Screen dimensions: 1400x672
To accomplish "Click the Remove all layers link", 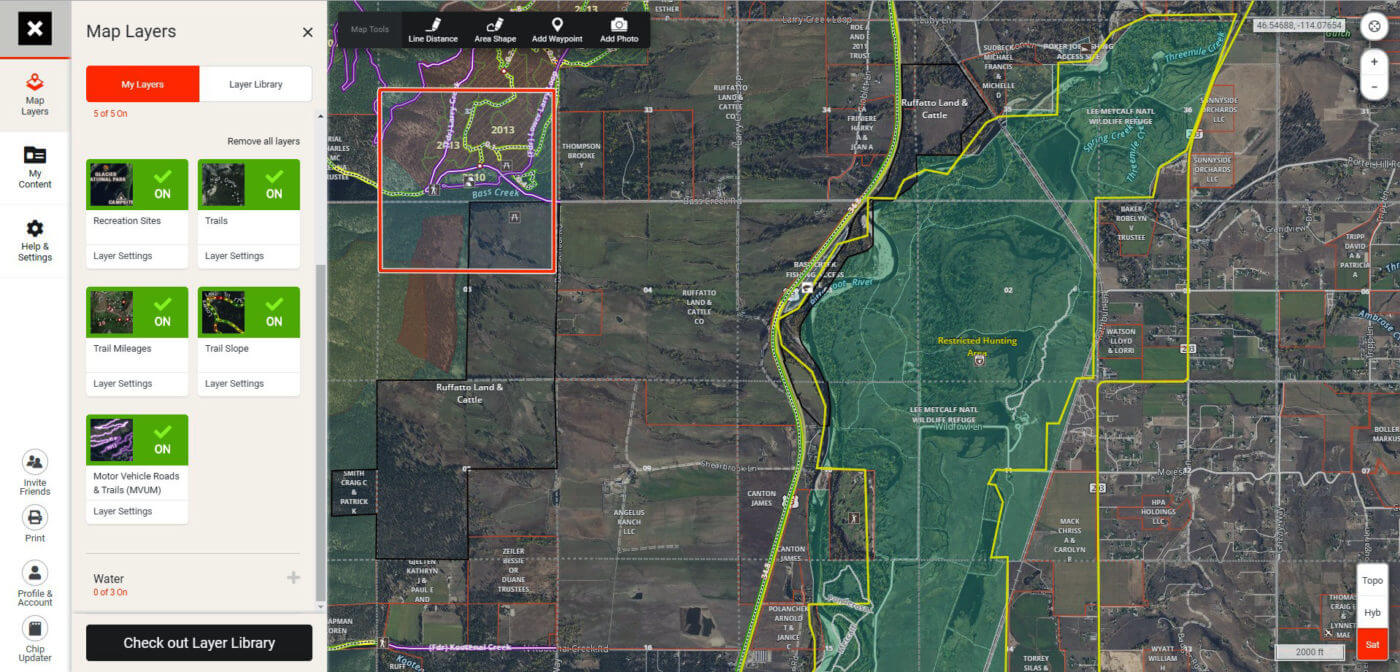I will click(263, 141).
